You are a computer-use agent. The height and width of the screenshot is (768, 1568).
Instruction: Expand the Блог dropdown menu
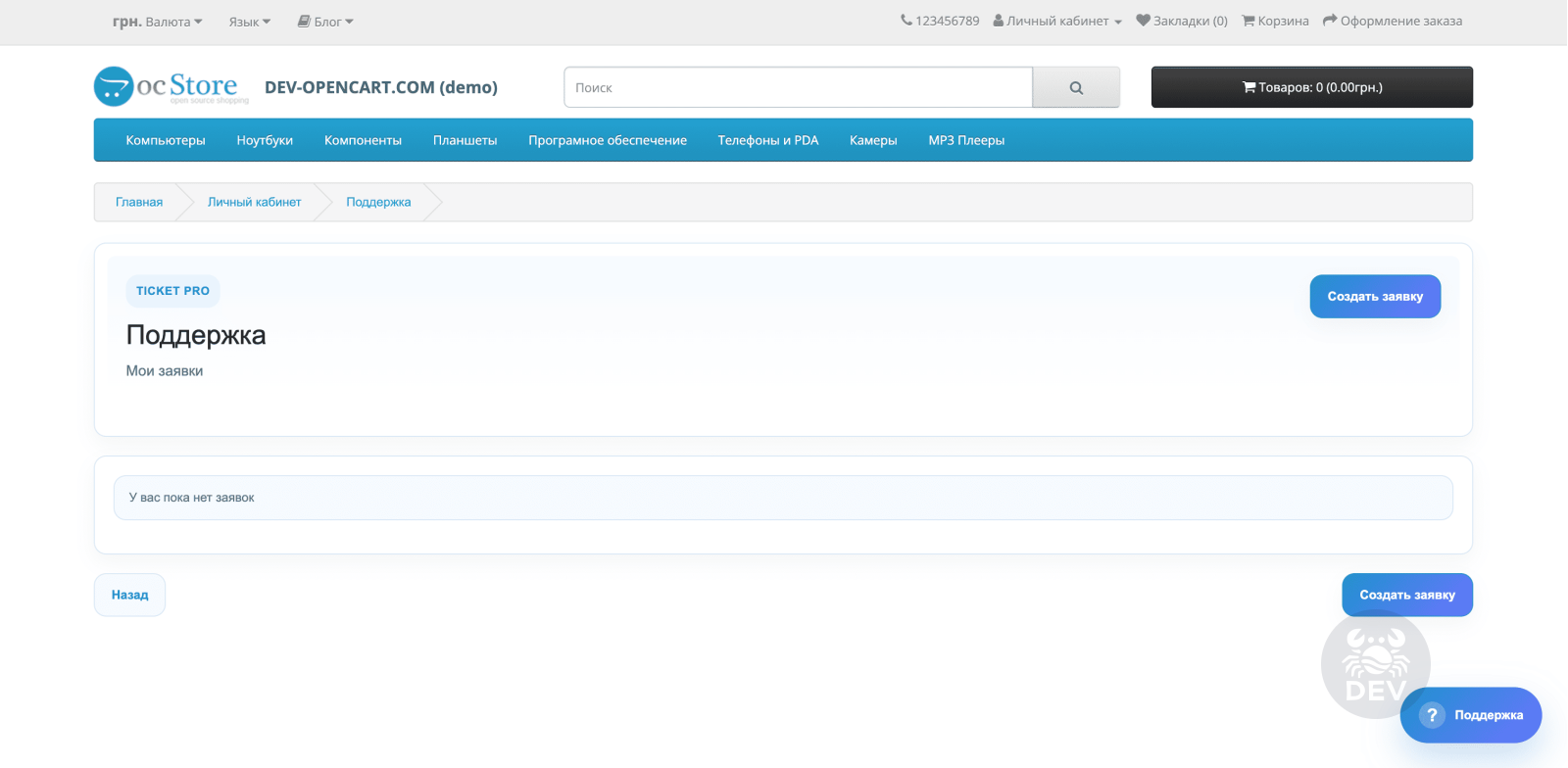(325, 22)
